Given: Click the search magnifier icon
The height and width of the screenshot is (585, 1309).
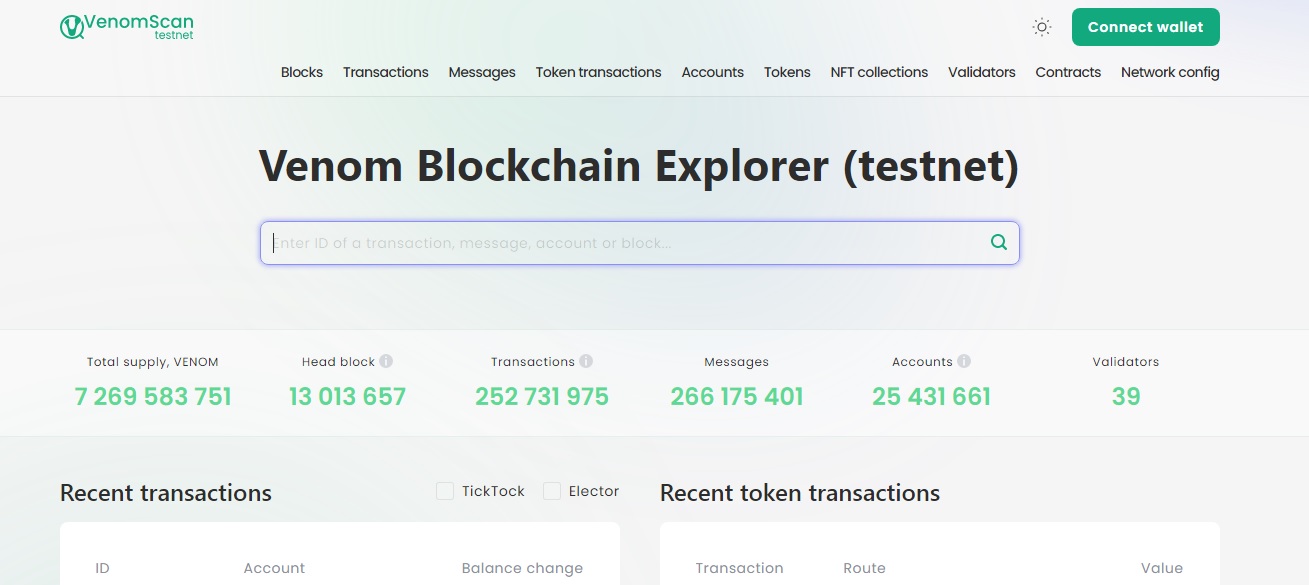Looking at the screenshot, I should click(998, 242).
